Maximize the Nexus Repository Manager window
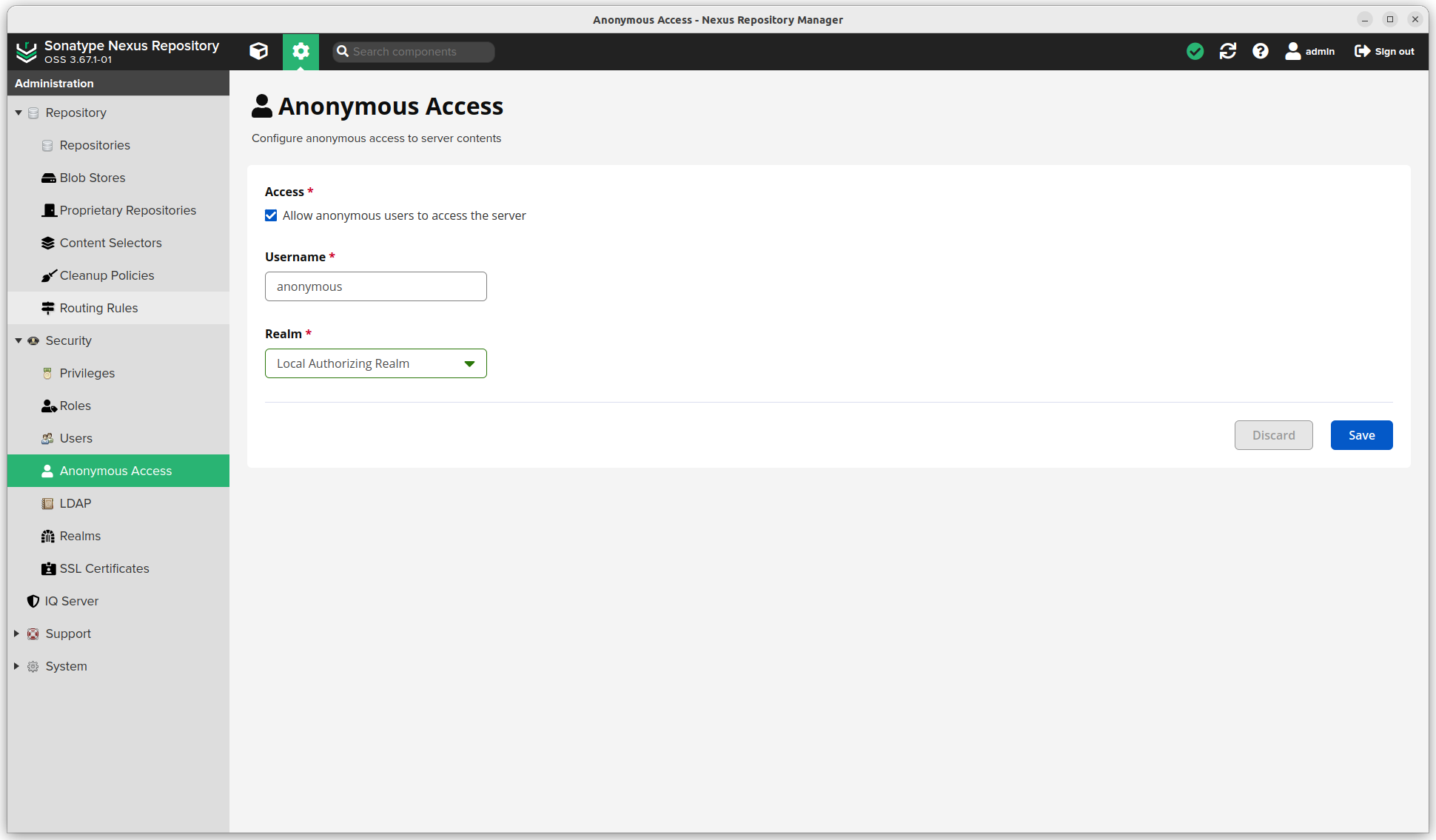The height and width of the screenshot is (840, 1436). tap(1390, 19)
